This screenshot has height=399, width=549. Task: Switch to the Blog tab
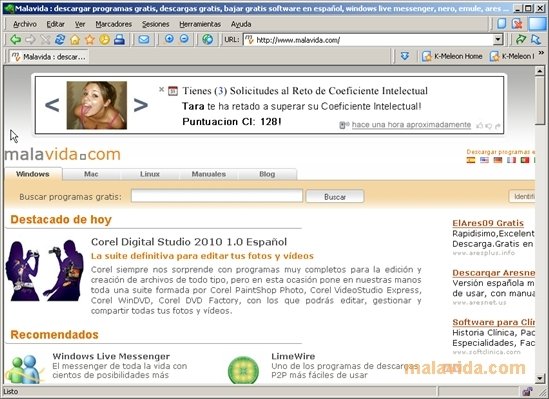point(267,174)
